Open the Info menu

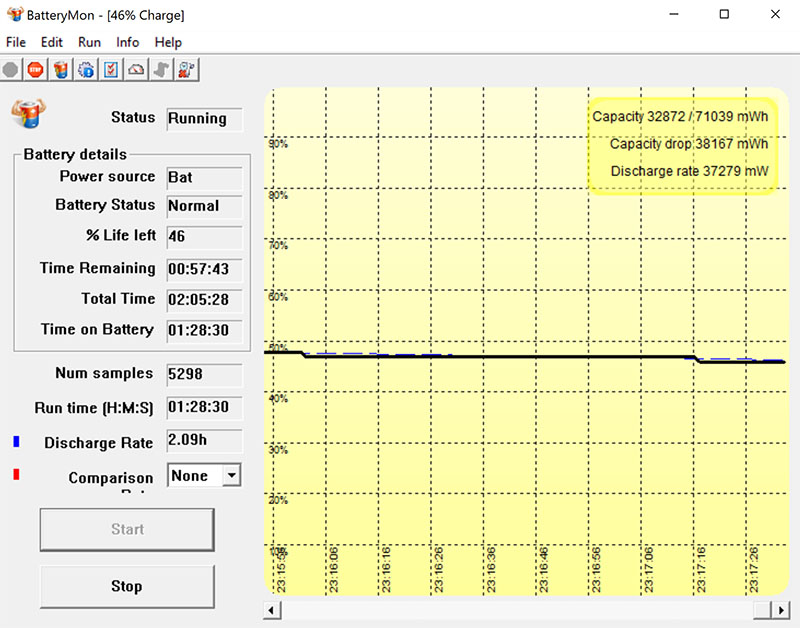128,42
